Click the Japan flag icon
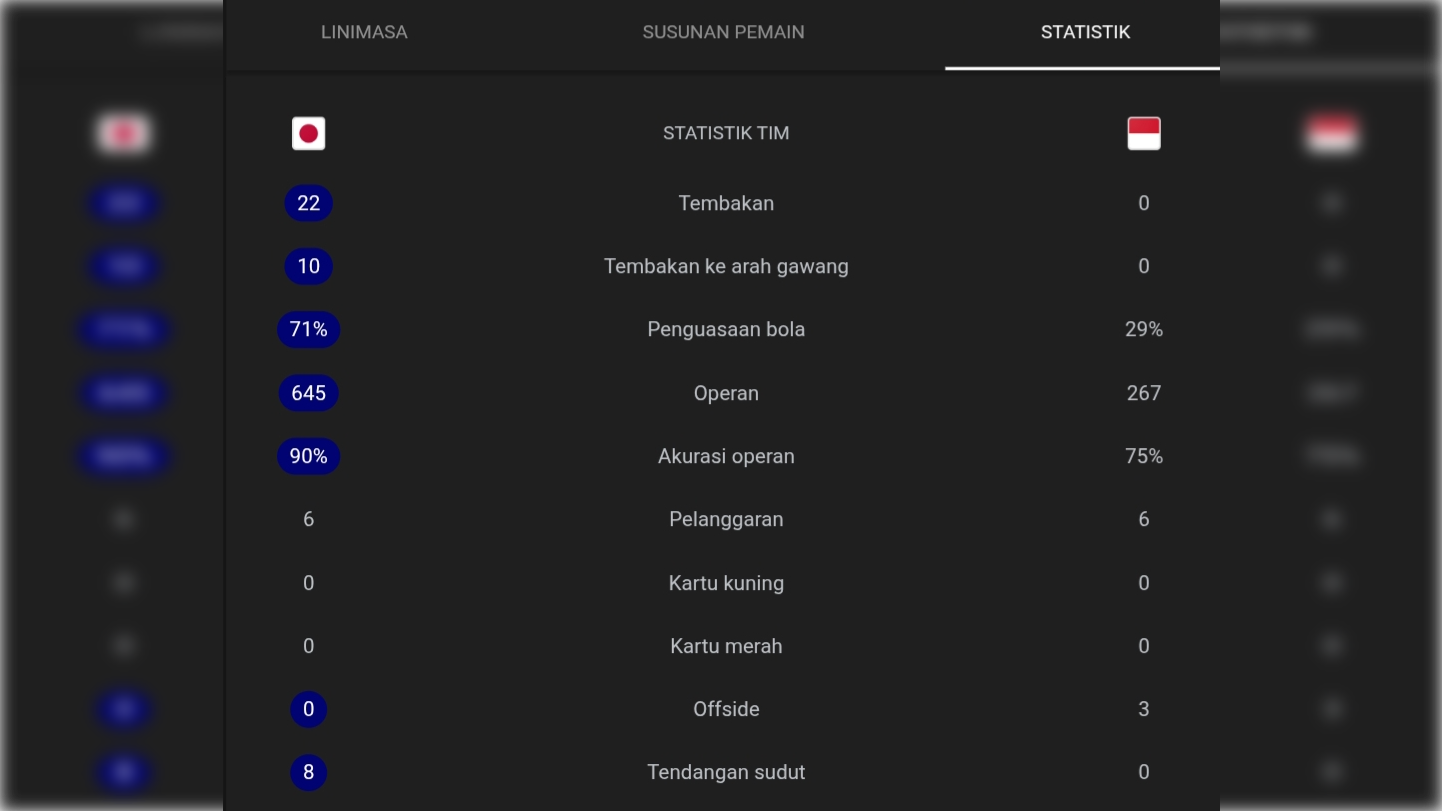Screen dimensions: 1442x811 tap(308, 134)
